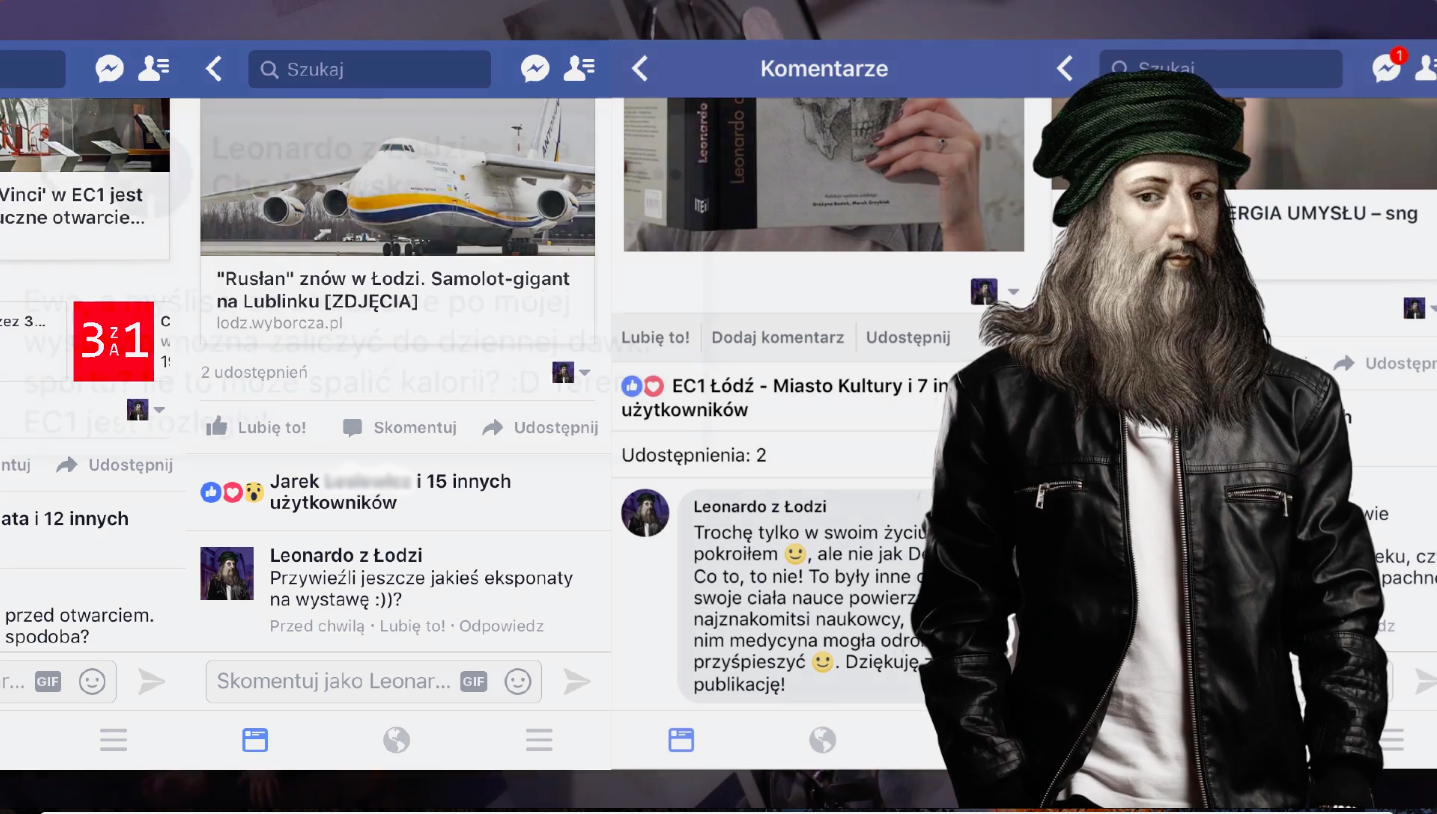Open 'EC1 Łódź - Miasto Kultury' reactions list
The width and height of the screenshot is (1437, 814).
click(x=780, y=397)
